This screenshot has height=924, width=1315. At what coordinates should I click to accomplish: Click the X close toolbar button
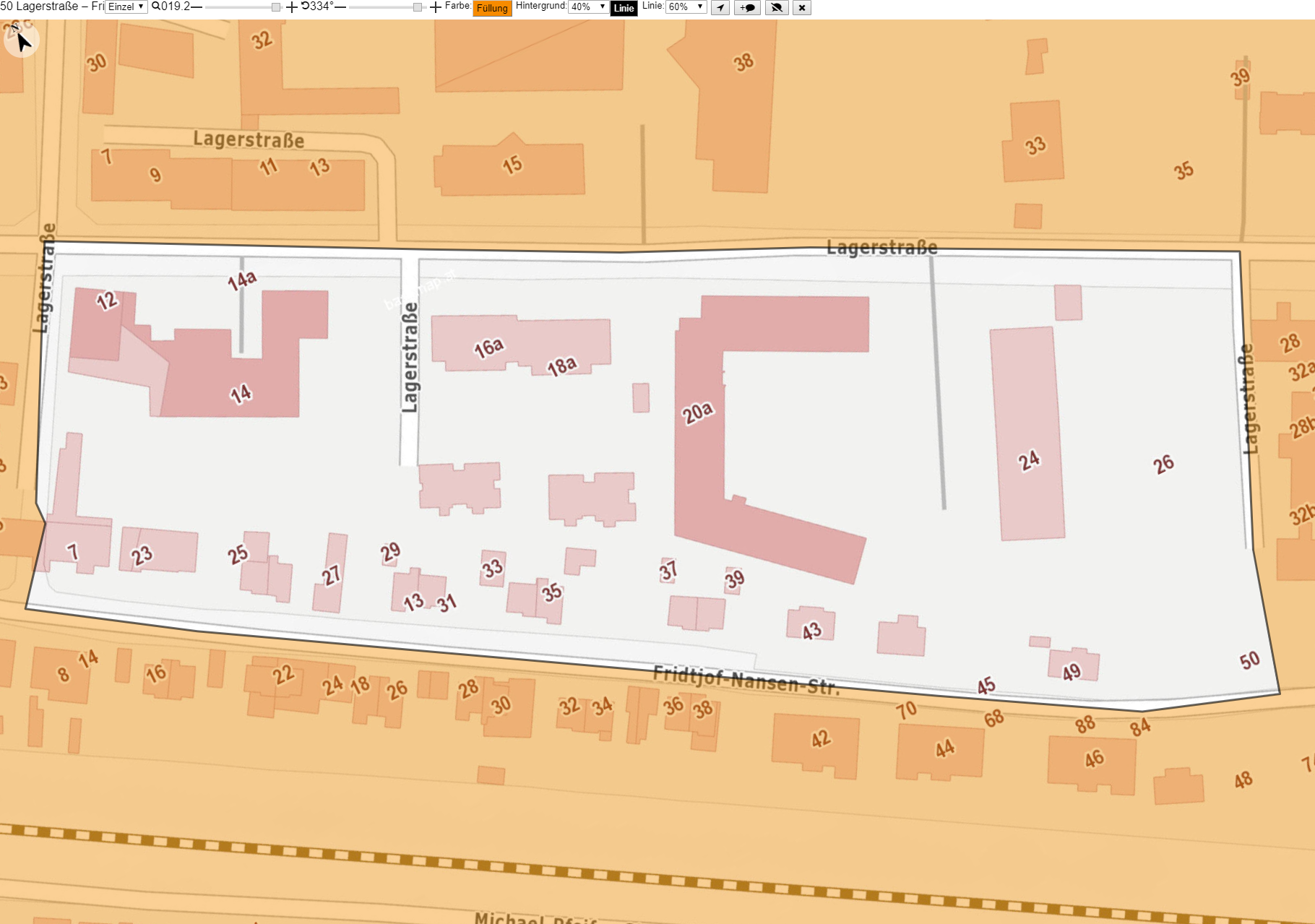coord(802,7)
